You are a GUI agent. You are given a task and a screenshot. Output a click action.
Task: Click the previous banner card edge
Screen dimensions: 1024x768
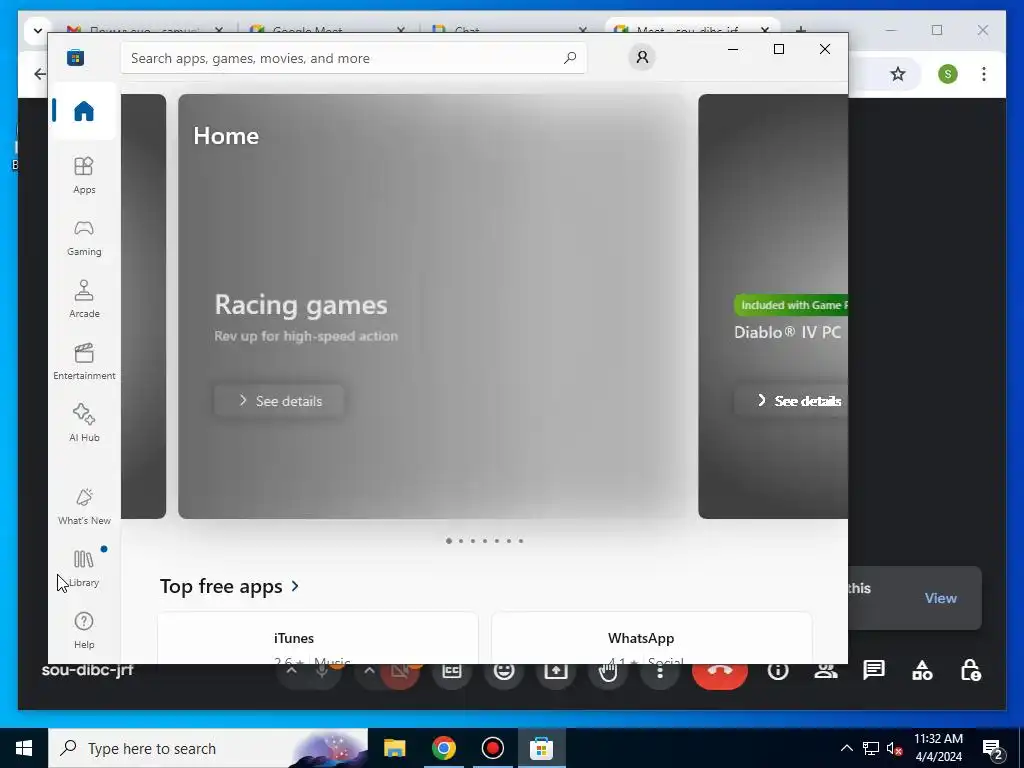(144, 306)
